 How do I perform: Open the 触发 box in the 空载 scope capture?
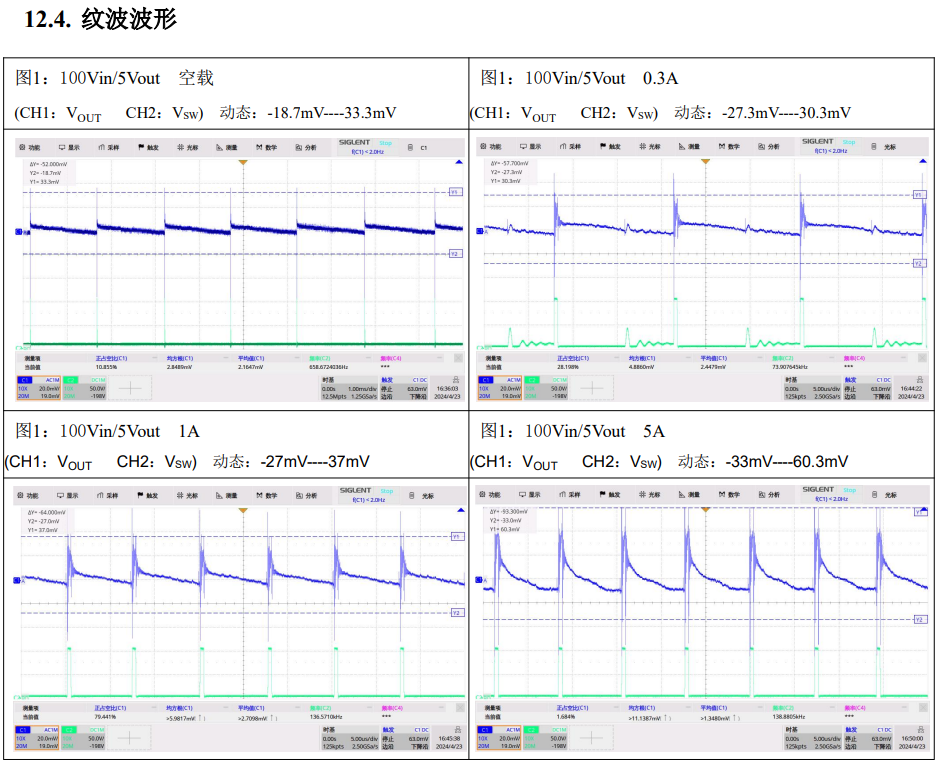tap(404, 388)
